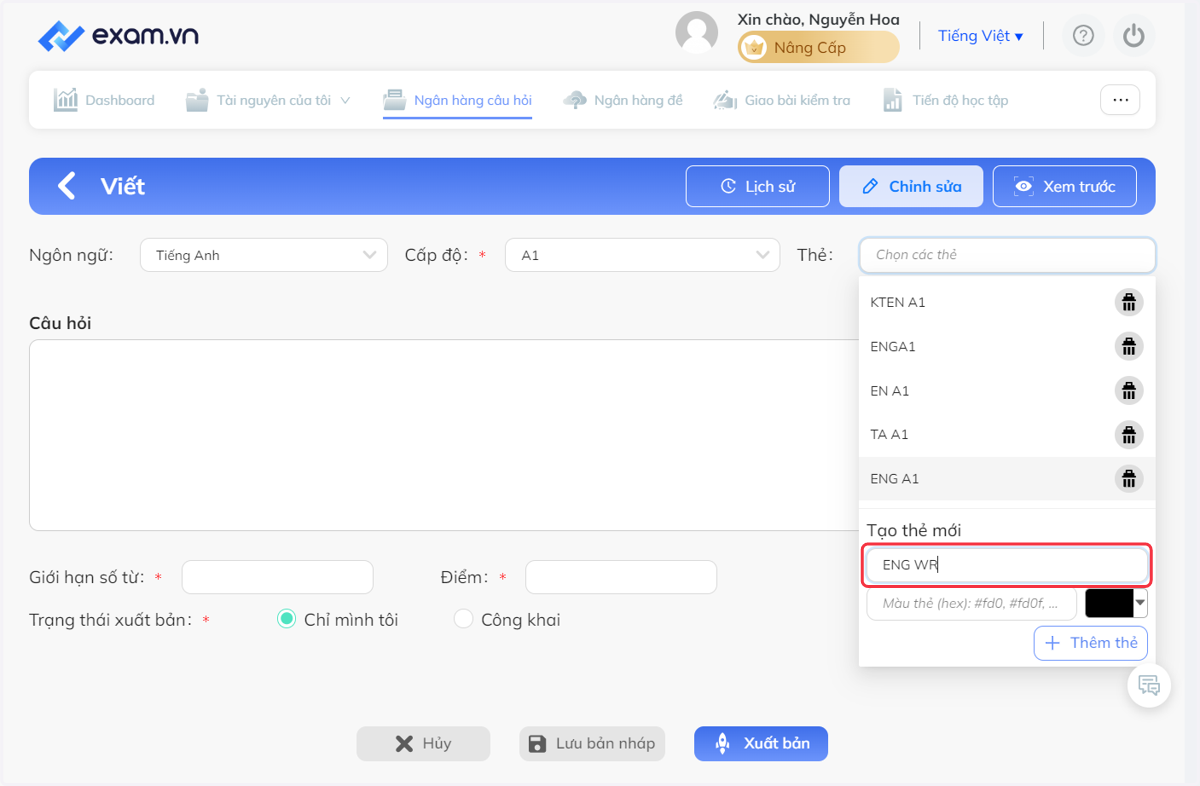The image size is (1200, 786).
Task: Delete the ENG A1 tag with trash icon
Action: pyautogui.click(x=1129, y=478)
